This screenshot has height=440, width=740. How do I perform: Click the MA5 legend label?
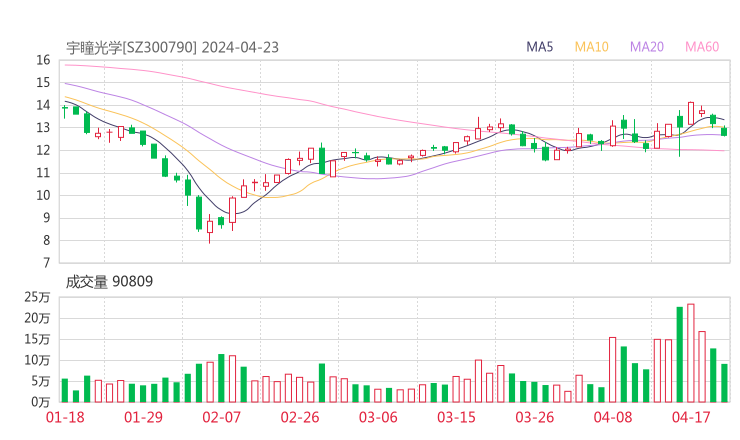point(539,47)
